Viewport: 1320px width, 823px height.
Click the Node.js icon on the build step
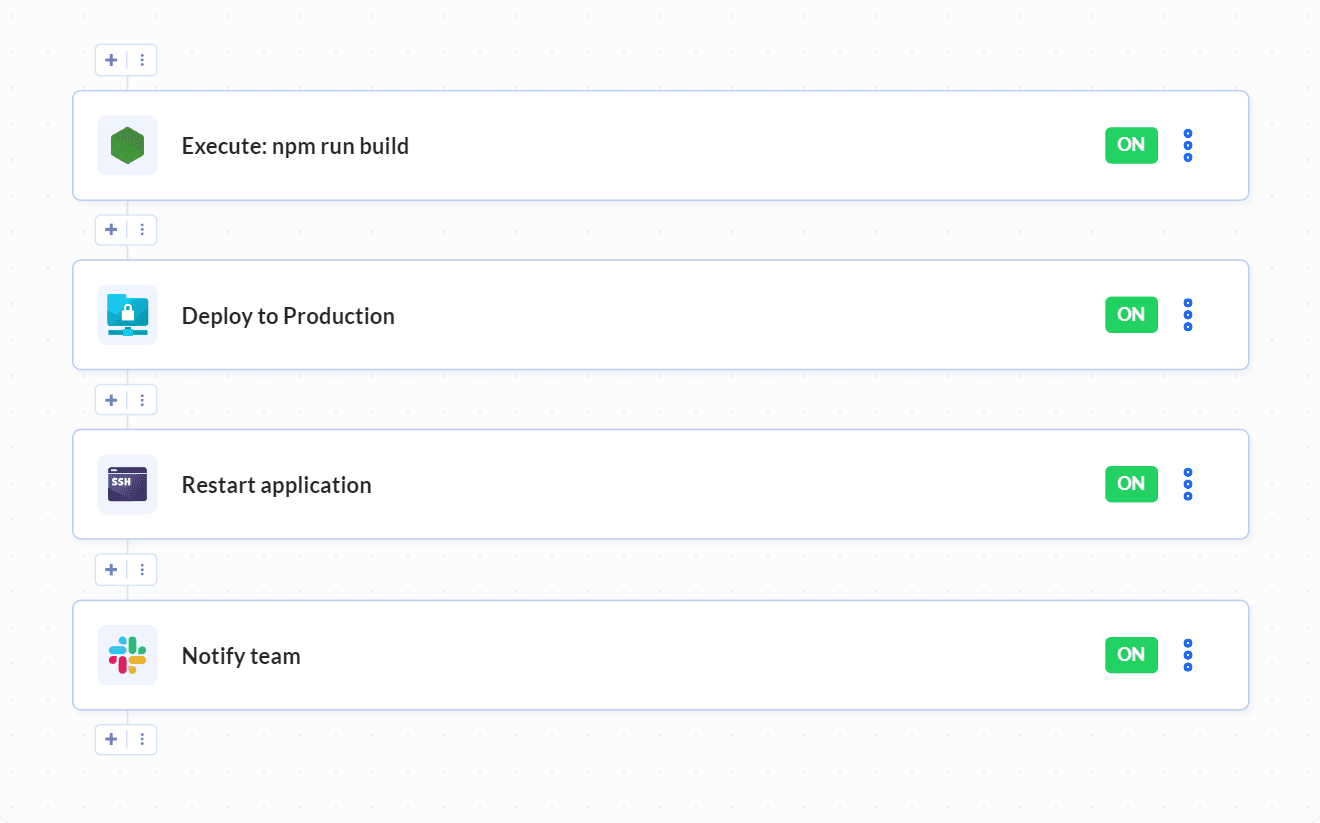(x=127, y=144)
